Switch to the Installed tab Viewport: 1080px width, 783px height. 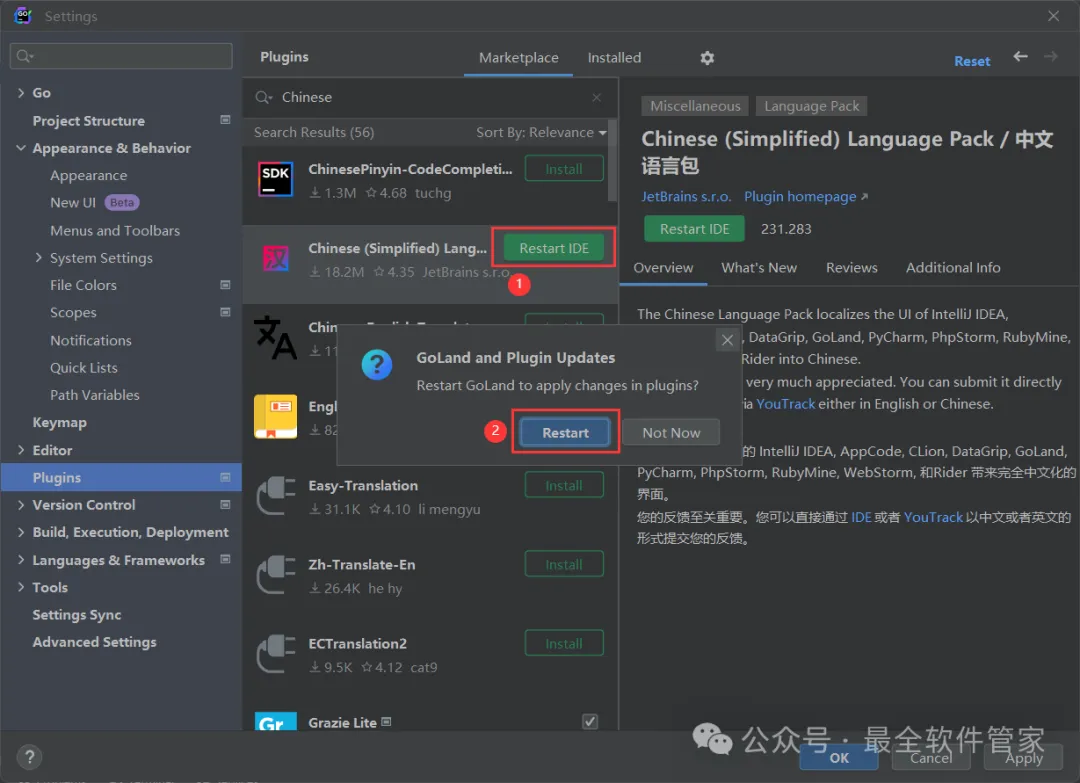coord(614,58)
